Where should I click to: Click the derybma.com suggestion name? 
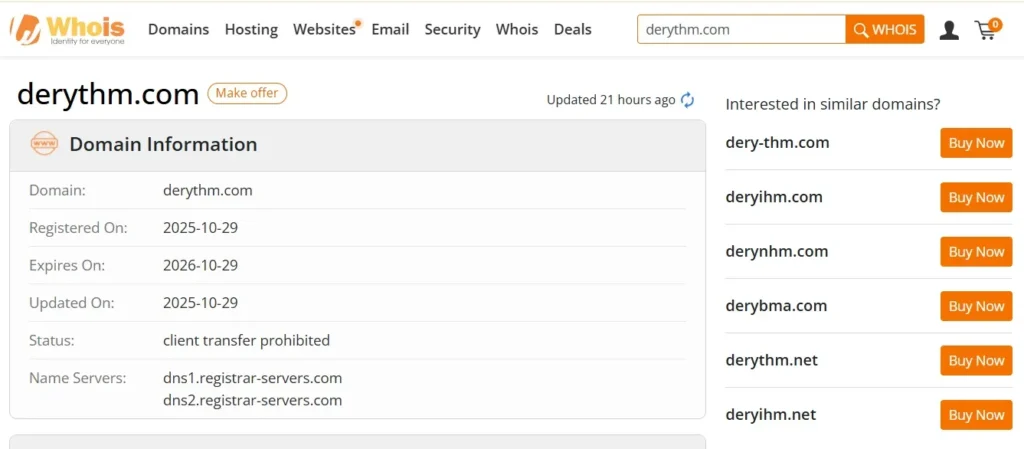[x=776, y=305]
